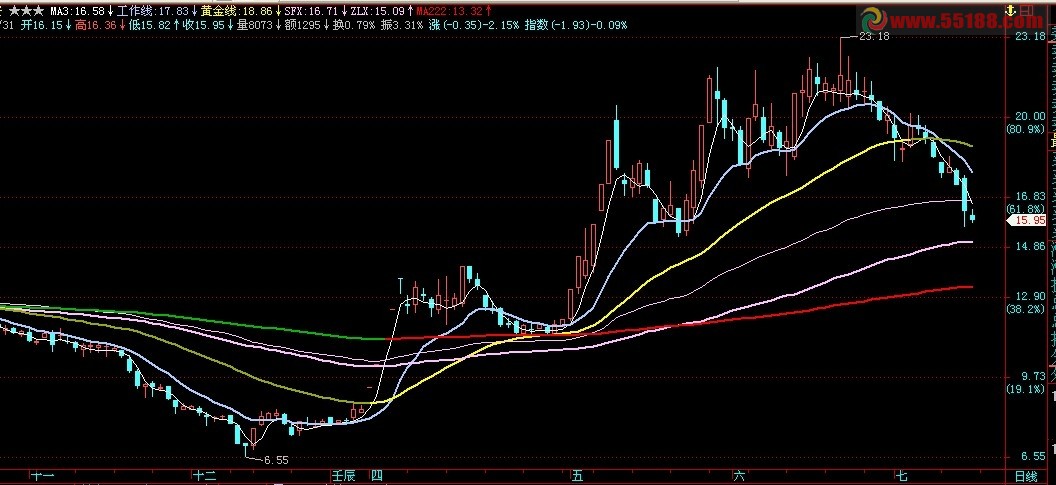Viewport: 1056px width, 485px height.
Task: Click the 十一 month marker on time axis
Action: pyautogui.click(x=42, y=476)
